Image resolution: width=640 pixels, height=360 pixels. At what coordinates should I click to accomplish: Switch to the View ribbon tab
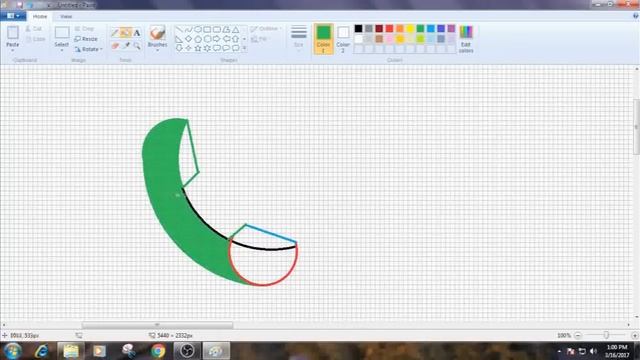(x=66, y=16)
